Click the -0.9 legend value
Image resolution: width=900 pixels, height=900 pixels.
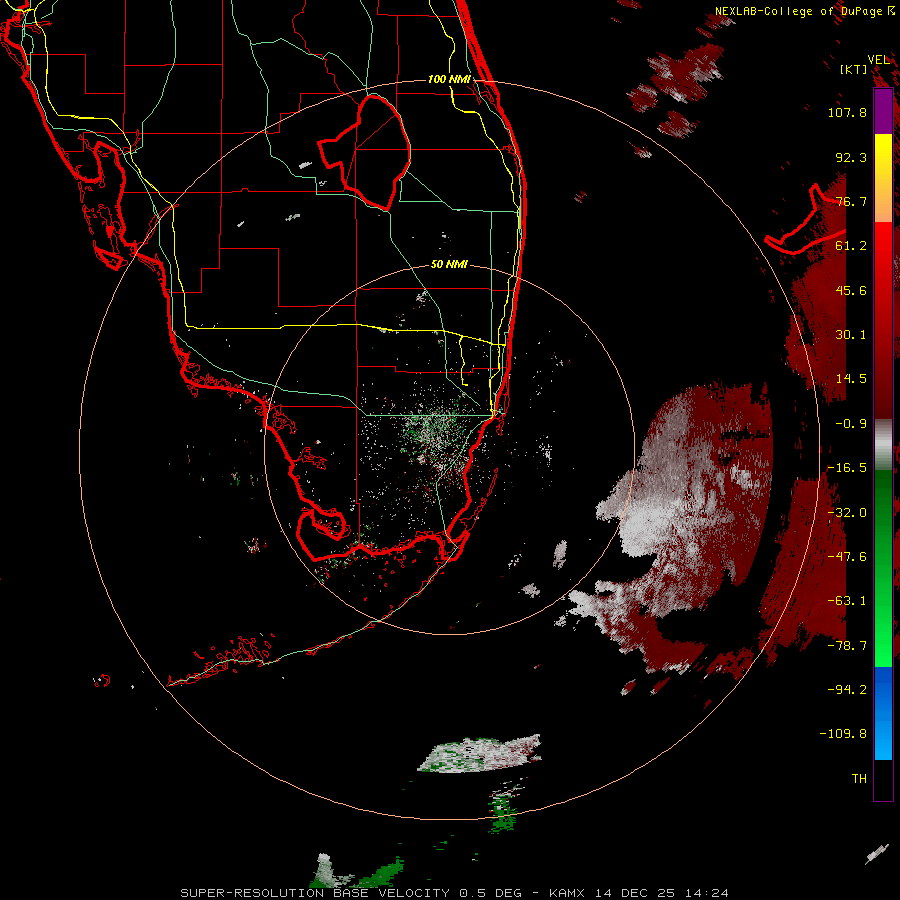[x=851, y=424]
